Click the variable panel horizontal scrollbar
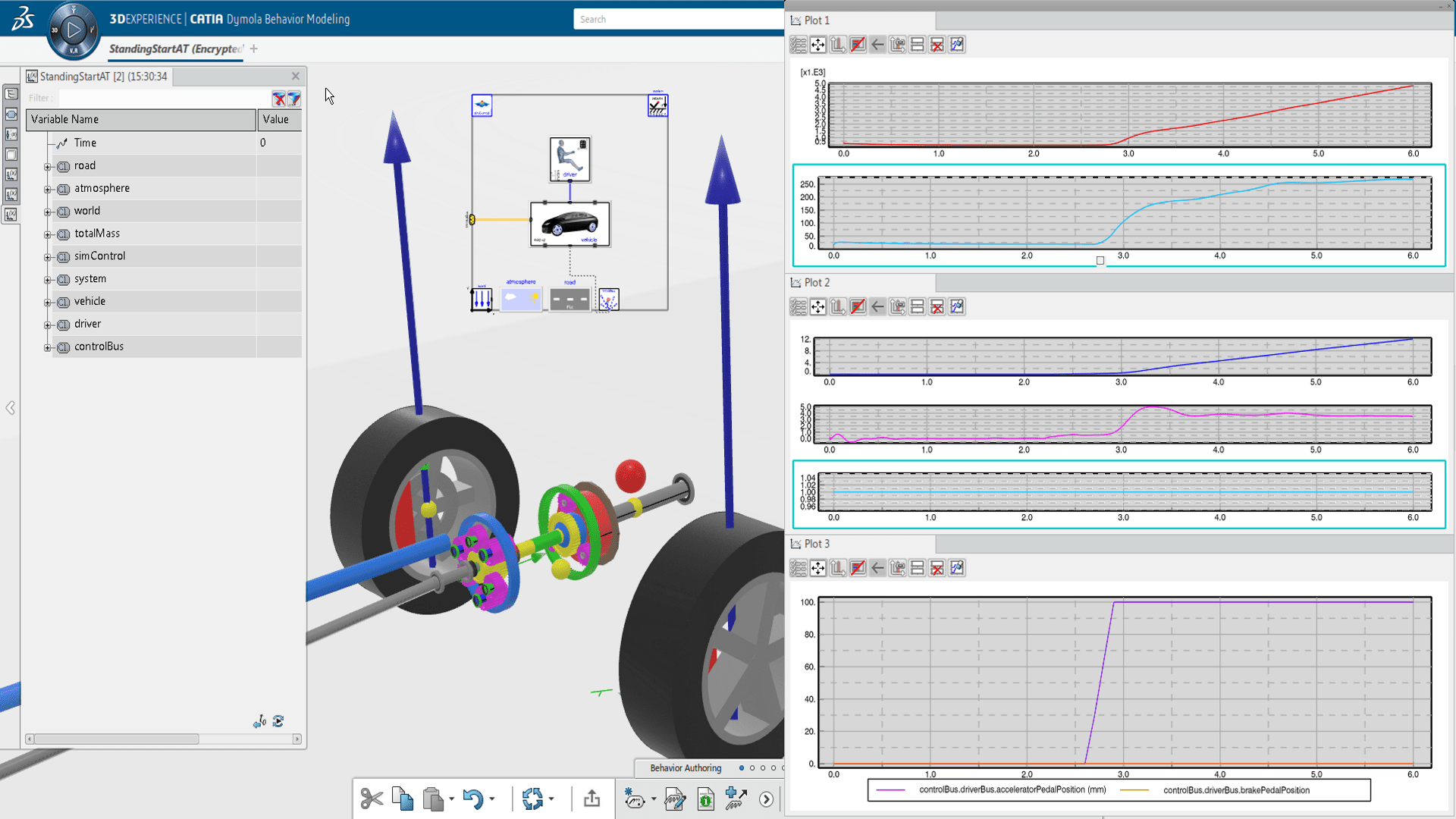This screenshot has height=819, width=1456. point(116,739)
